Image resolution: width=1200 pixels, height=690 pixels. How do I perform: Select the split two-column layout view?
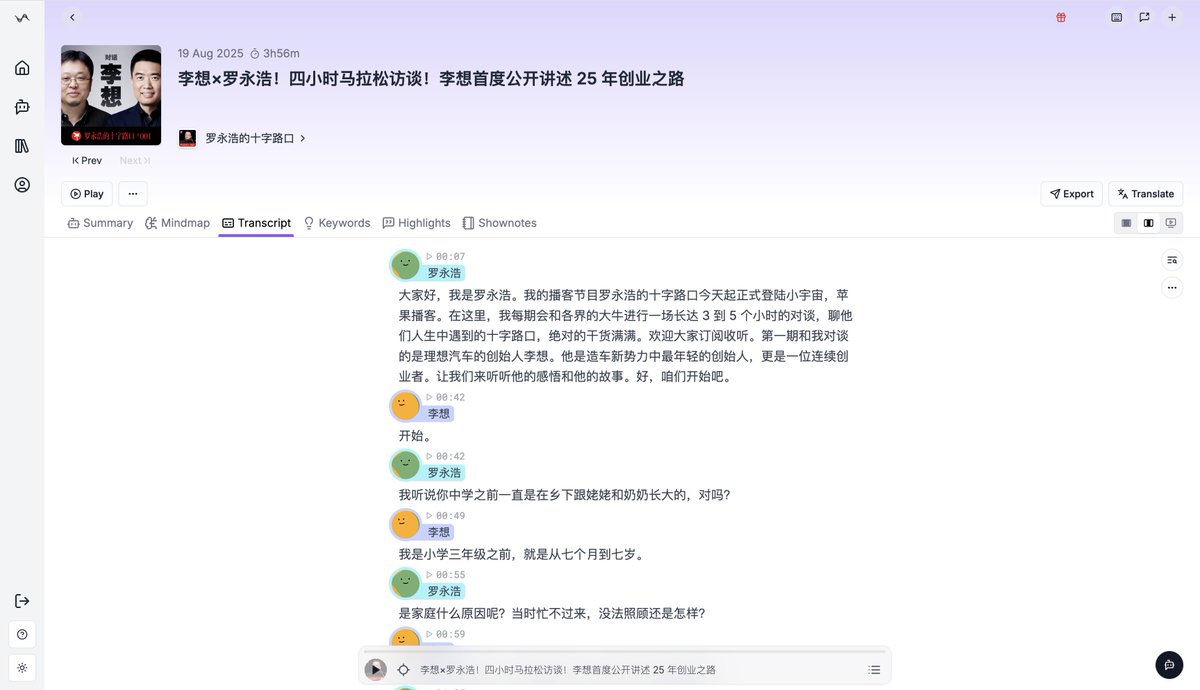click(x=1148, y=223)
